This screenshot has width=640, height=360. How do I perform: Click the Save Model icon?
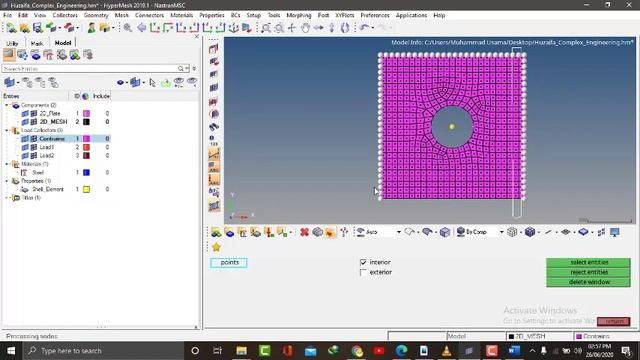(38, 28)
